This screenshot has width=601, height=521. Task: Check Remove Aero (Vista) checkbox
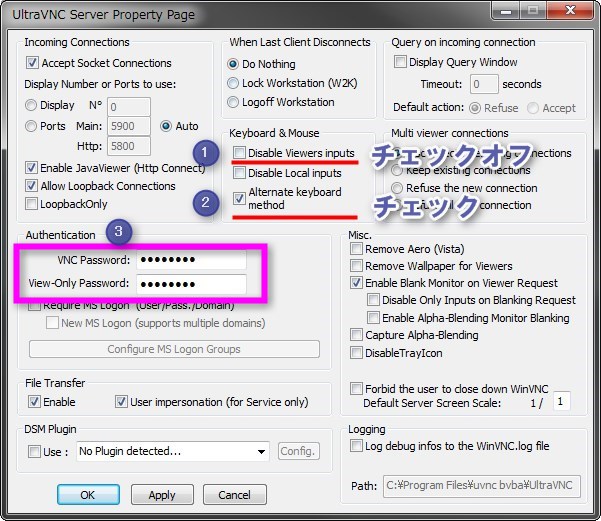pyautogui.click(x=356, y=249)
